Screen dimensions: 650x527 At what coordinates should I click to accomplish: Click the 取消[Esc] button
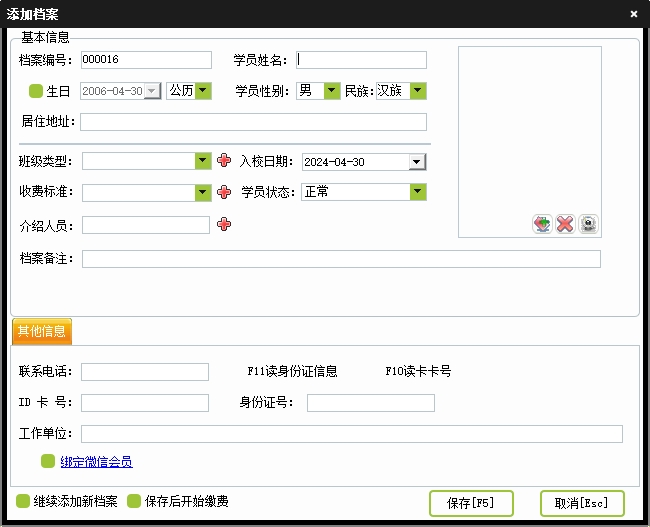(581, 502)
